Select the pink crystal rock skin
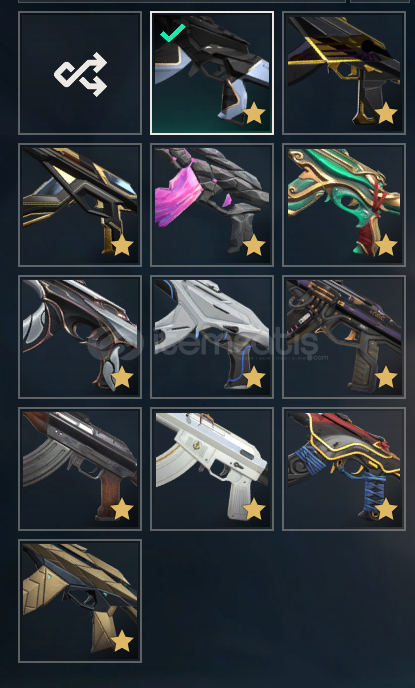 [212, 205]
